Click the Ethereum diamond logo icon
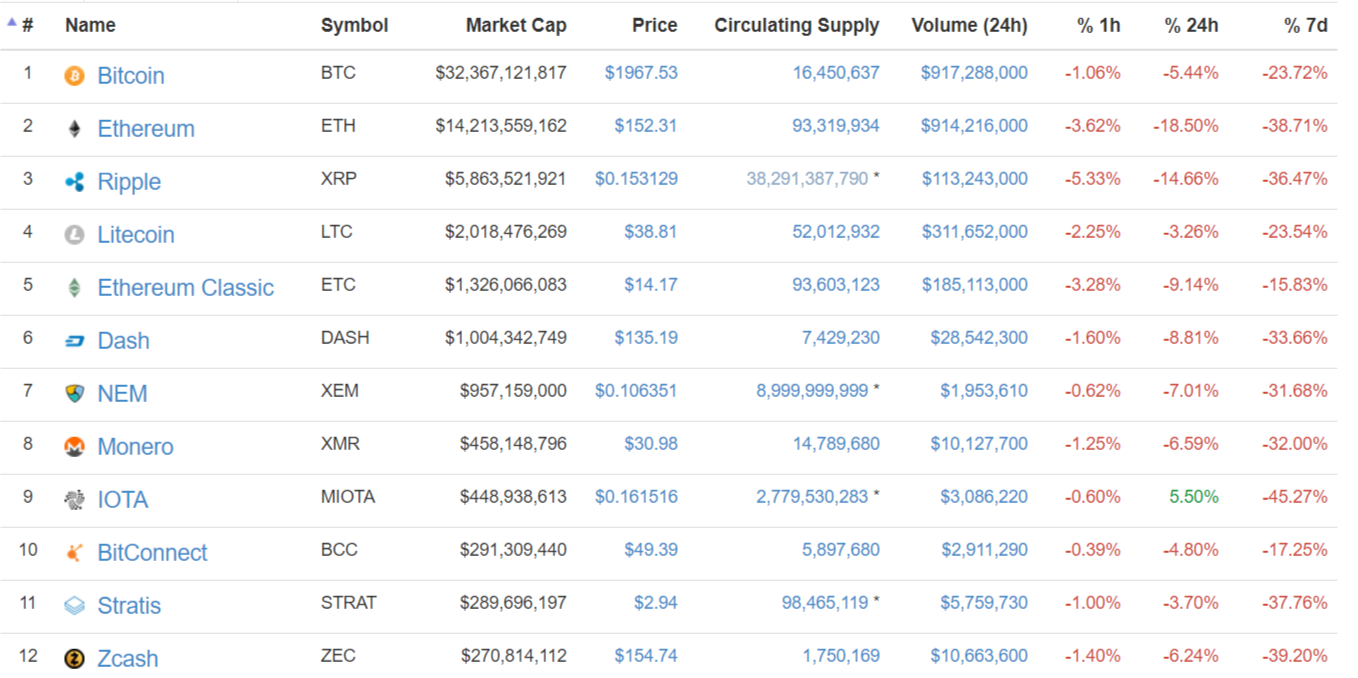Screen dimensions: 1358x678 point(74,129)
